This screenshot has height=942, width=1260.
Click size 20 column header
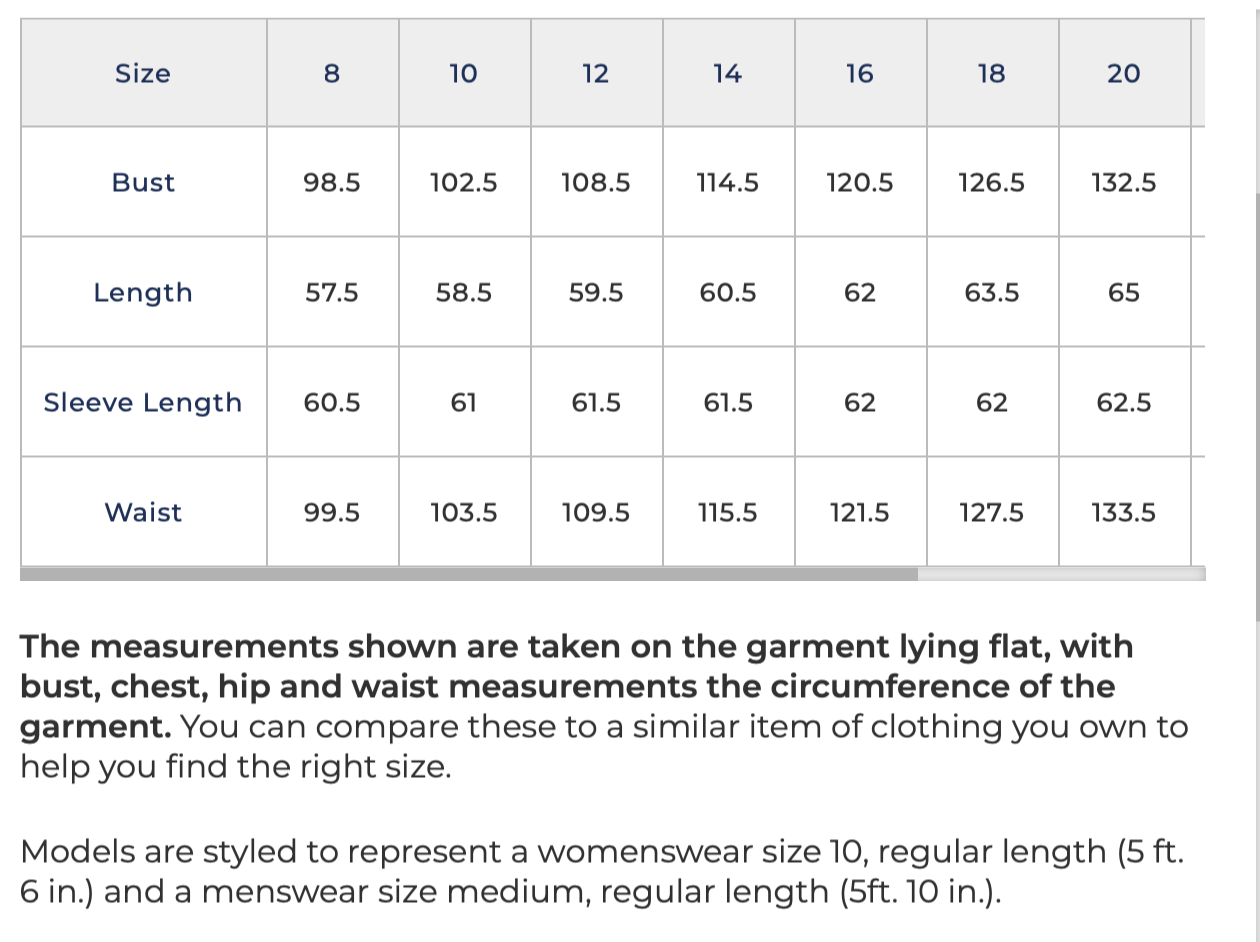[1124, 73]
